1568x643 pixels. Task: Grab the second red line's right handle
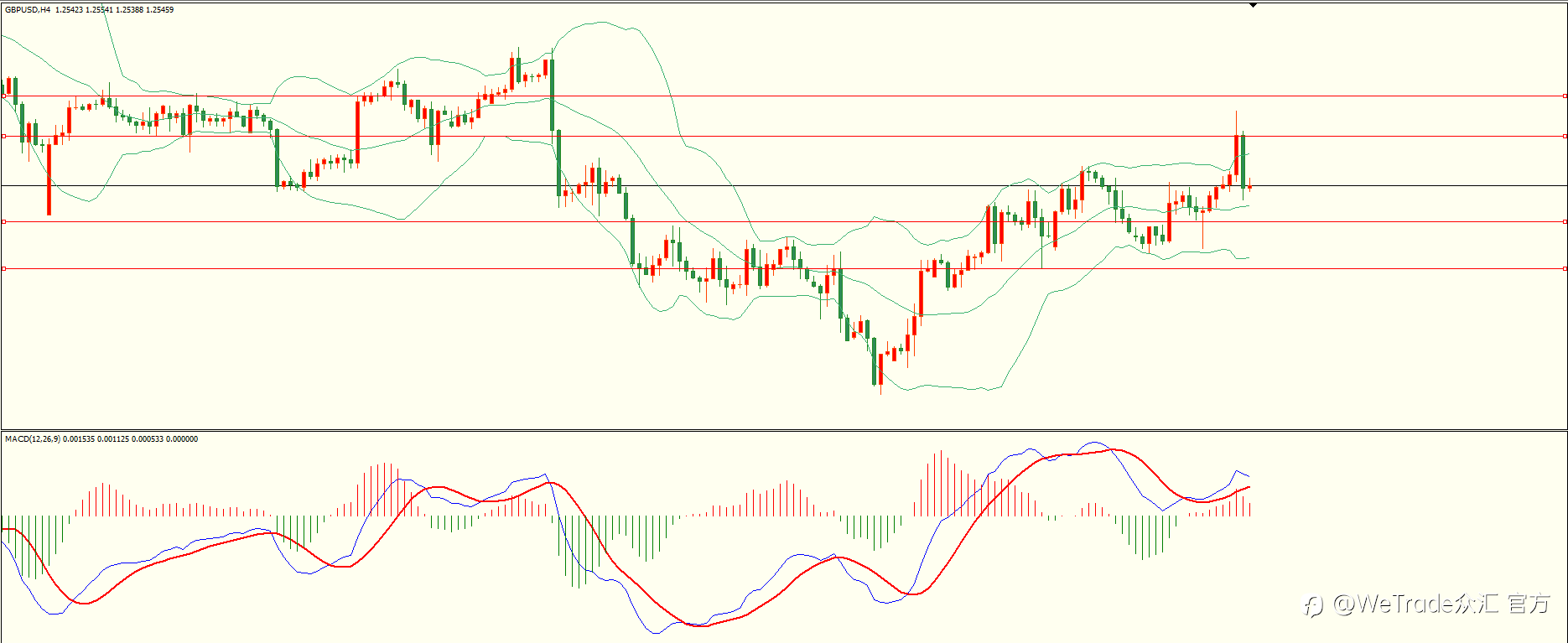point(1565,136)
